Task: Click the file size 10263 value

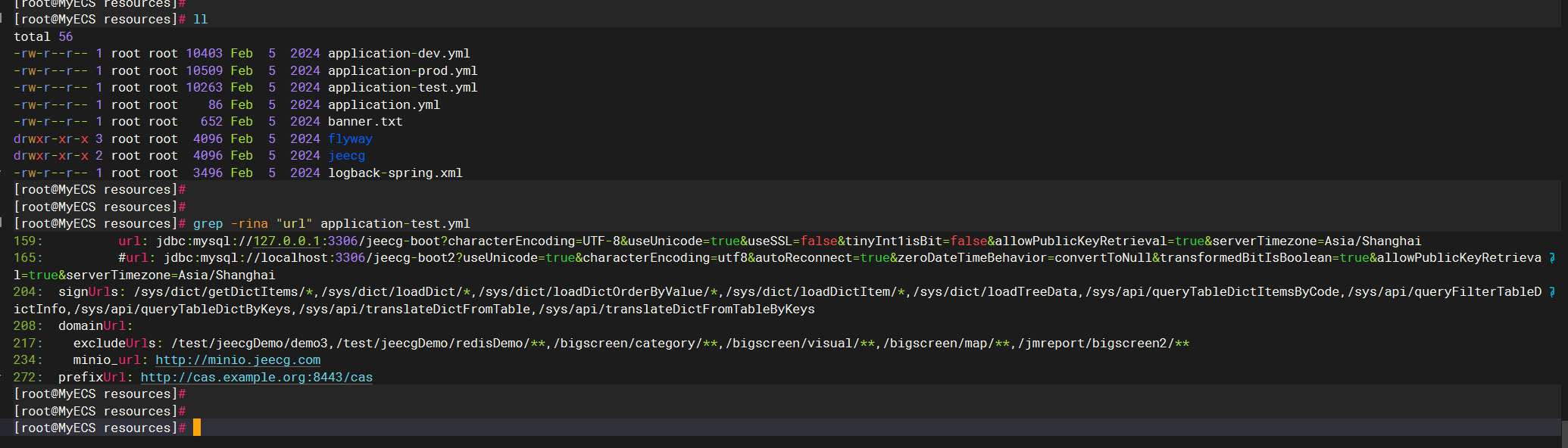Action: 205,88
